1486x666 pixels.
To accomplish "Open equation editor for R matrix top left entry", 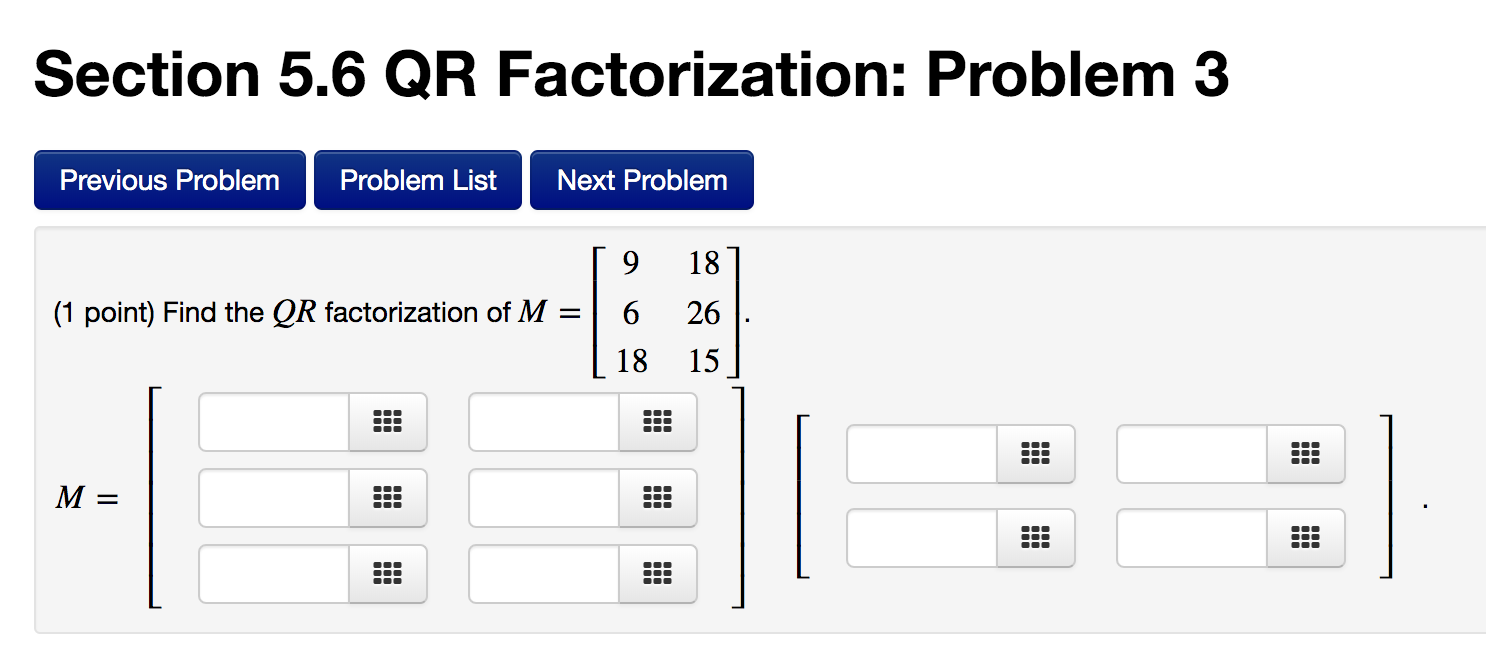I will [x=1037, y=454].
